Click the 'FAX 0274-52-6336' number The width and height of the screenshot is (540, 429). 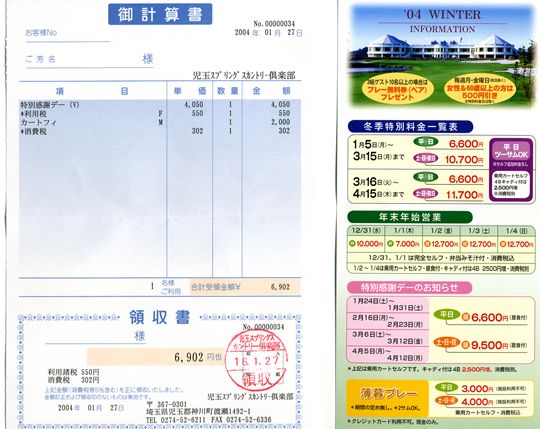tap(240, 420)
